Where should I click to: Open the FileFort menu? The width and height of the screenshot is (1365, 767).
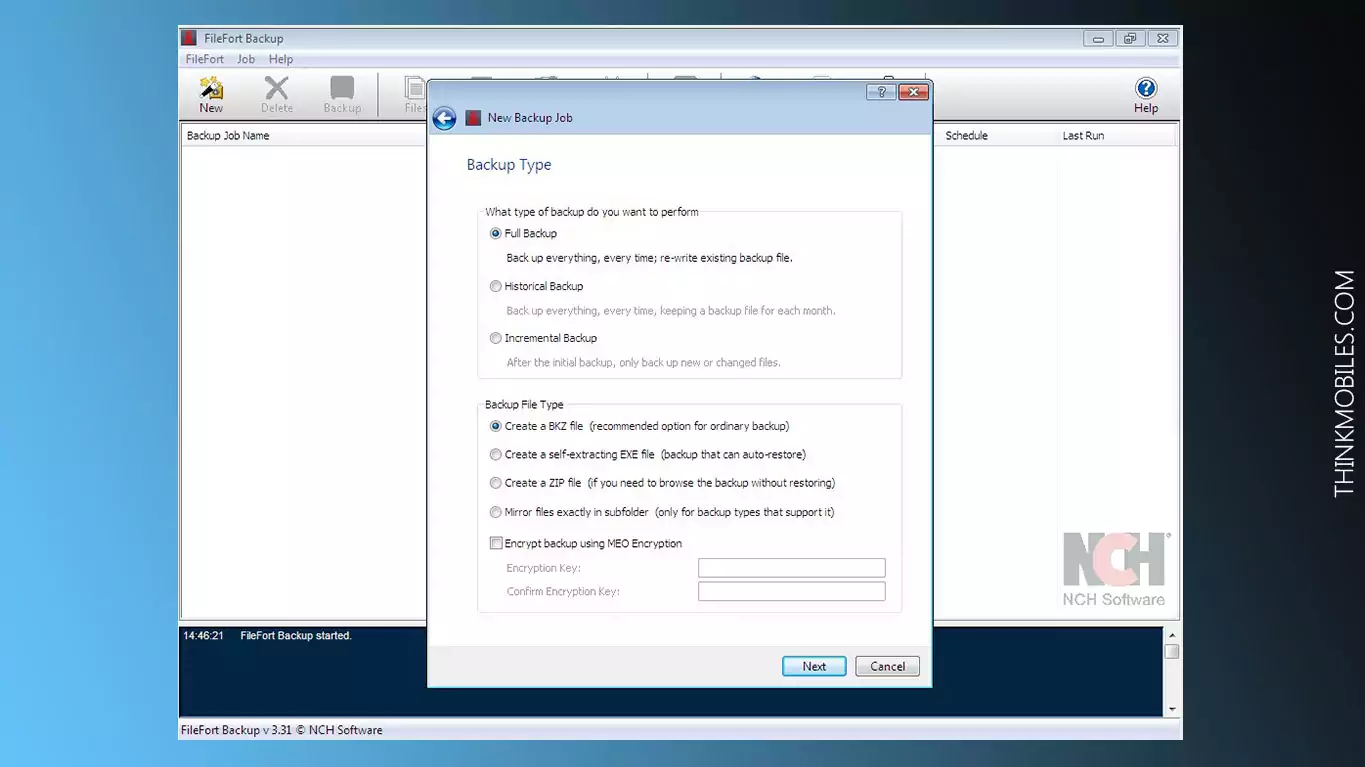point(205,59)
